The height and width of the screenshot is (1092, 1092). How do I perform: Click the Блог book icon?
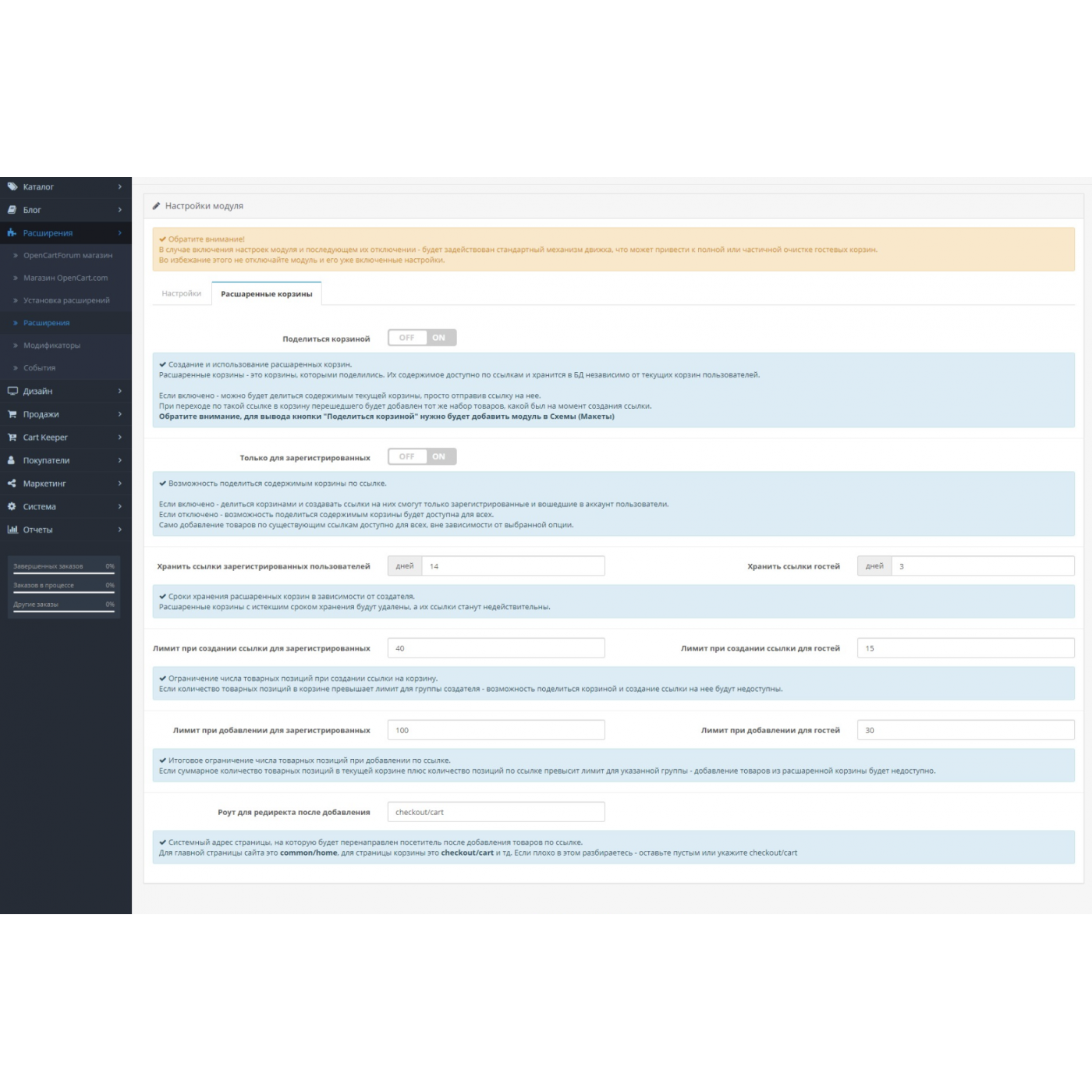click(x=12, y=210)
